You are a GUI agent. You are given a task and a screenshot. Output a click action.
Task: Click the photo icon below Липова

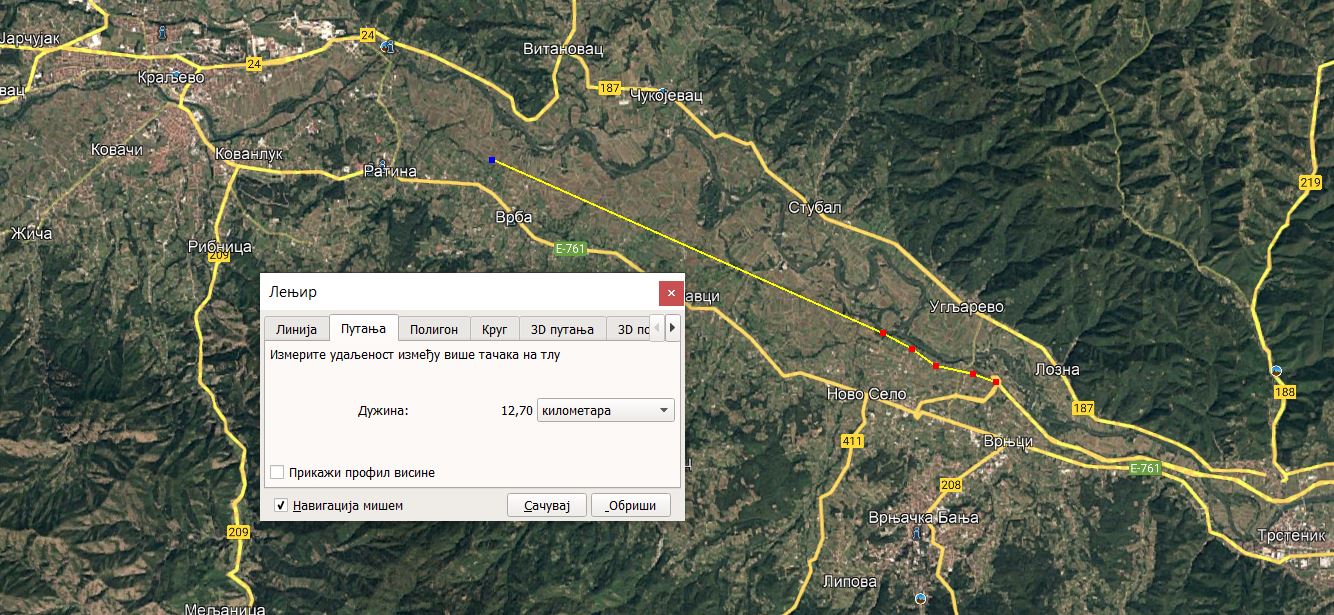(x=920, y=599)
